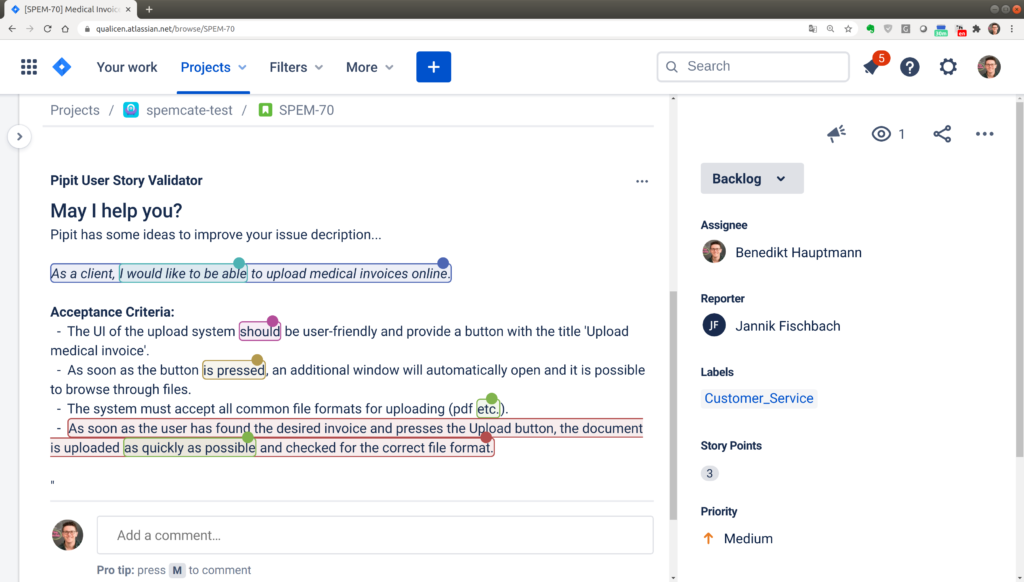Screen dimensions: 1024x582
Task: Open the share icon for this issue
Action: pyautogui.click(x=941, y=133)
